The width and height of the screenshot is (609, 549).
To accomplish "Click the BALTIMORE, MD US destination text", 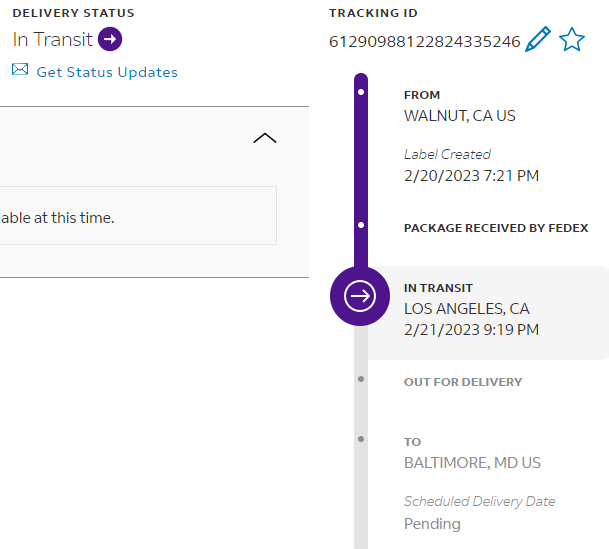I will click(x=472, y=463).
